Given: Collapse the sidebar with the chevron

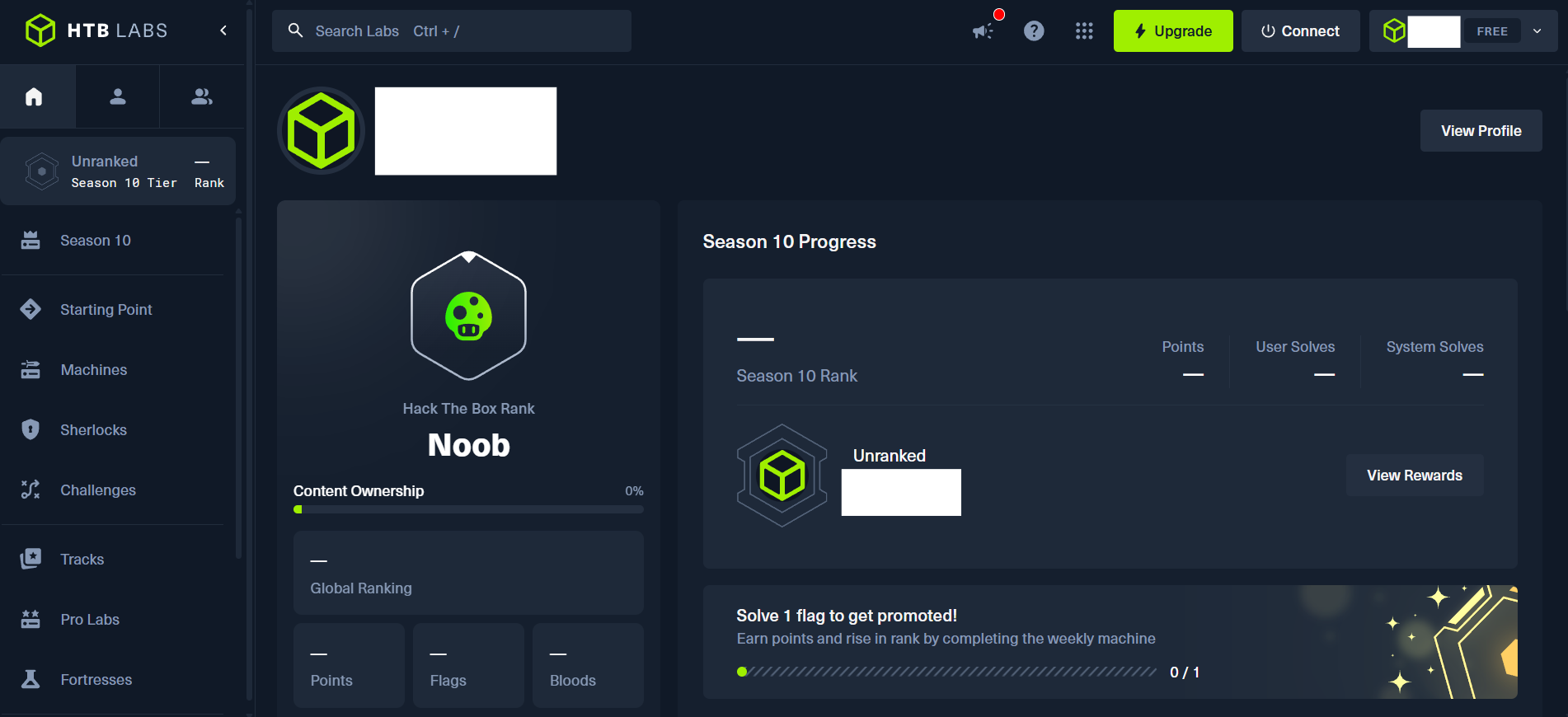Looking at the screenshot, I should 223,30.
